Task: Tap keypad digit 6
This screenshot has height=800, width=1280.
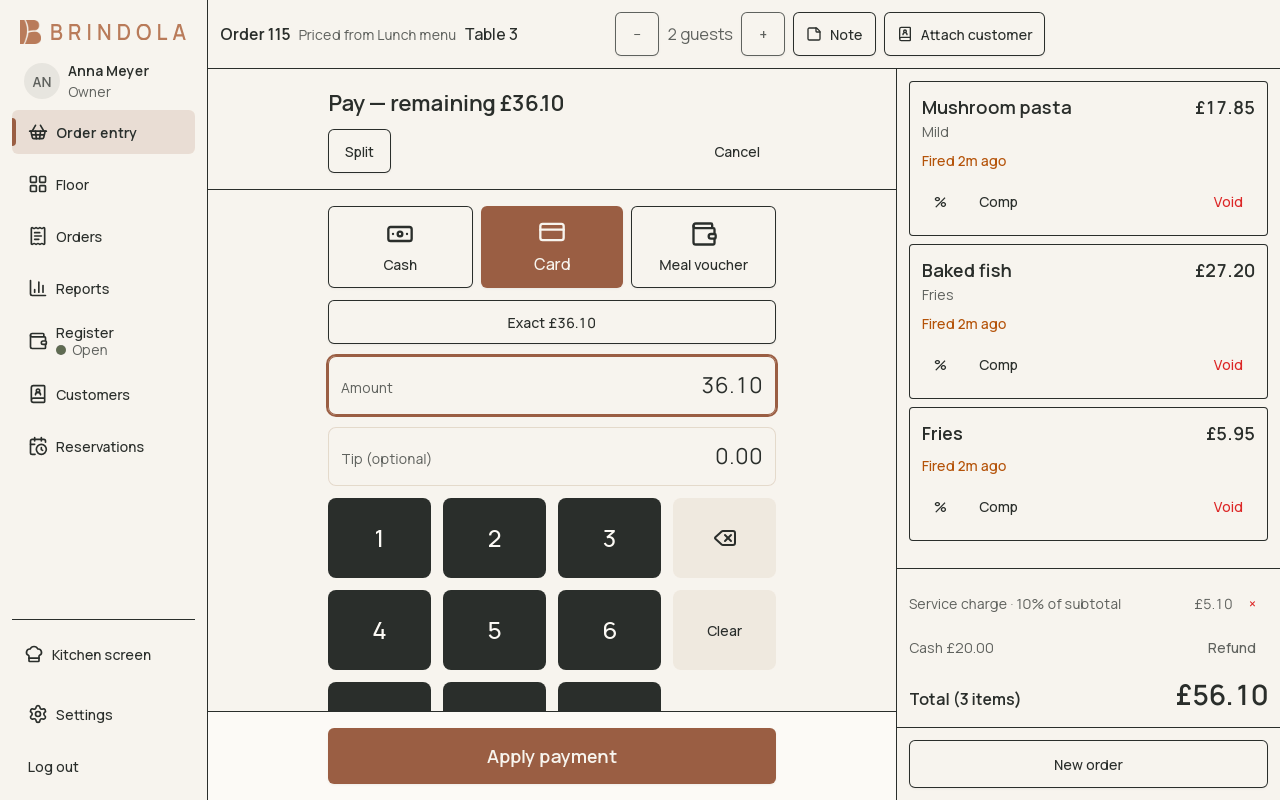Action: 609,630
